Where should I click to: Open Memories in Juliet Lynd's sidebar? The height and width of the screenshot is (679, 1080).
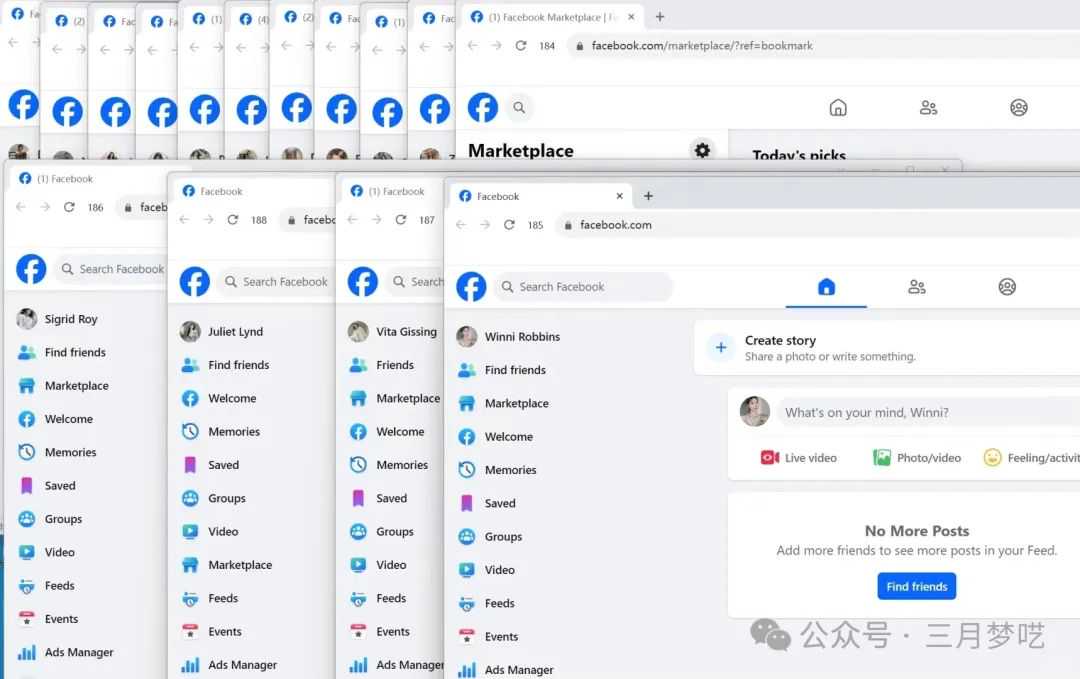click(x=220, y=432)
